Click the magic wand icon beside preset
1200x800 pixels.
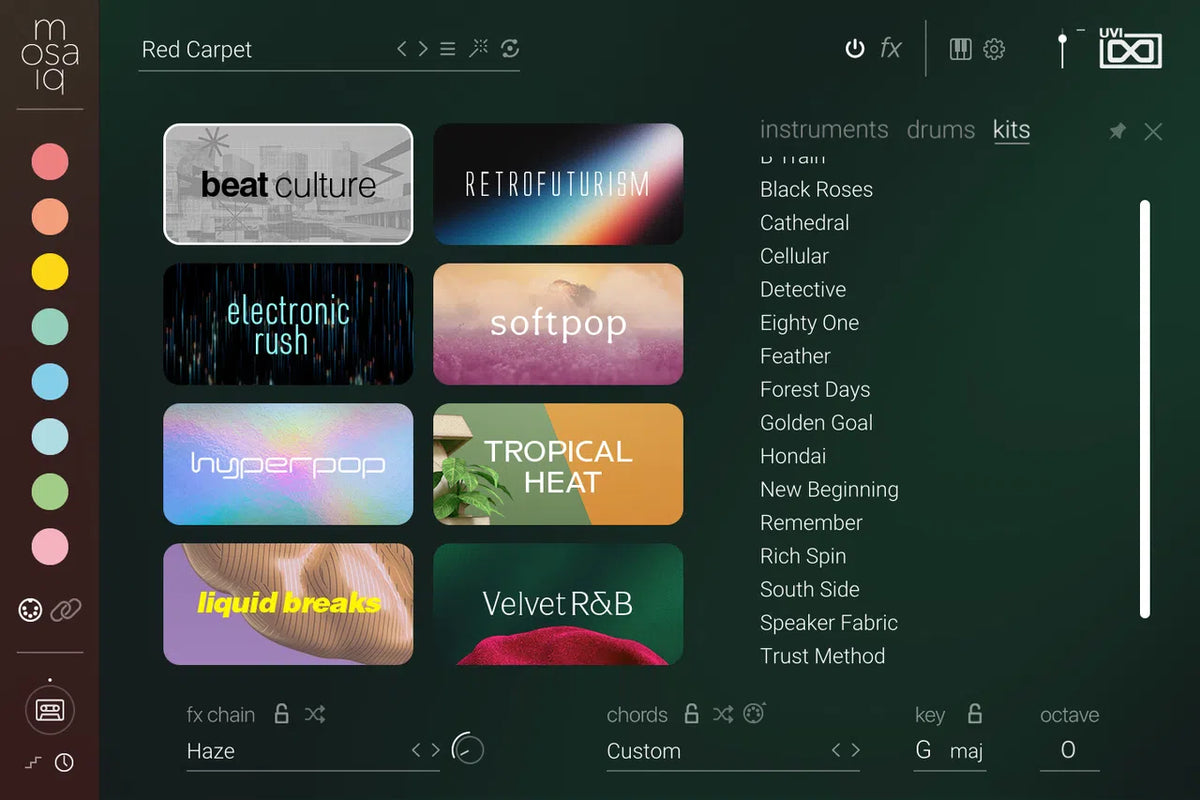coord(479,48)
